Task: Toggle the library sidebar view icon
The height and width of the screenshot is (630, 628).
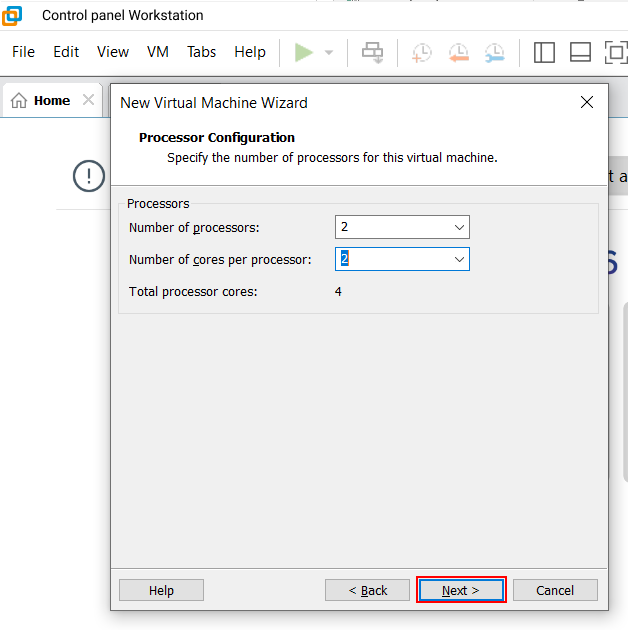Action: point(544,53)
